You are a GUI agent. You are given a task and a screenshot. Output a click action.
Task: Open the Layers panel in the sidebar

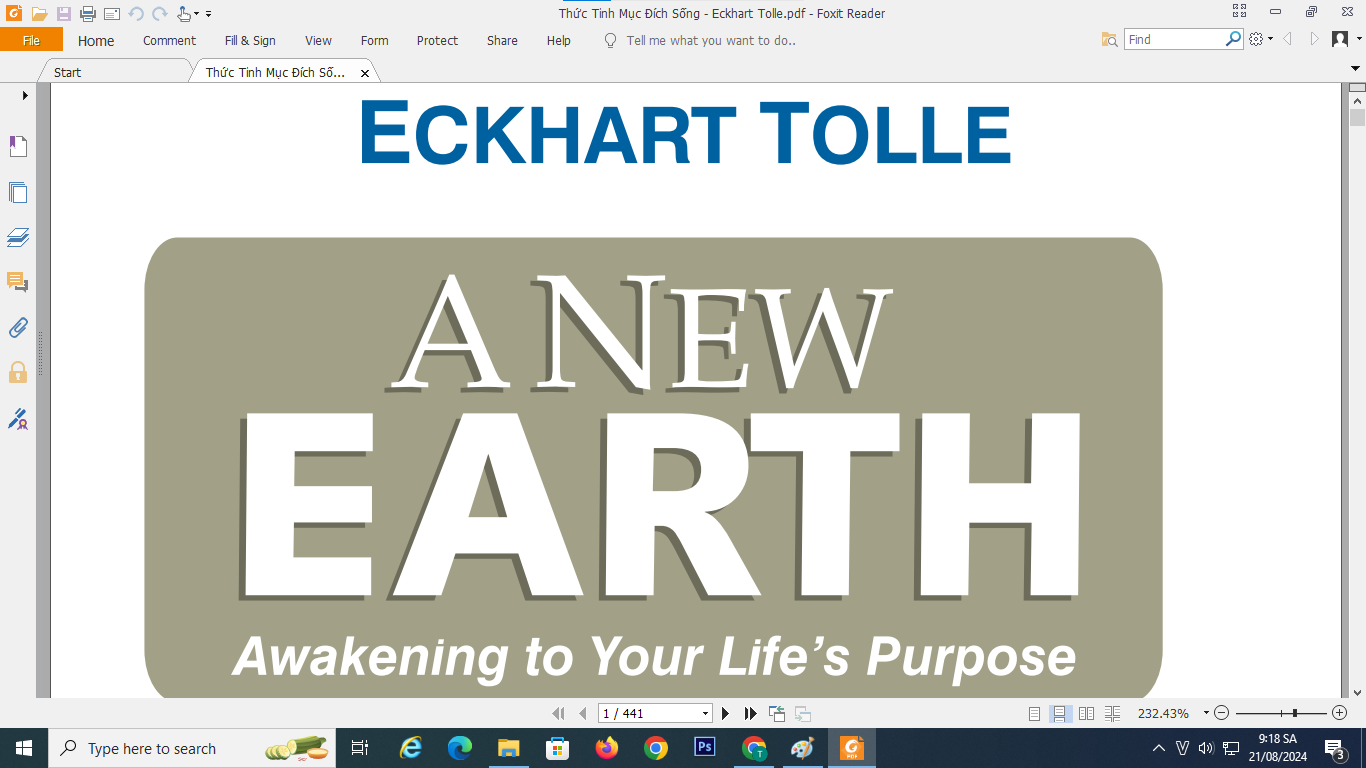coord(18,238)
